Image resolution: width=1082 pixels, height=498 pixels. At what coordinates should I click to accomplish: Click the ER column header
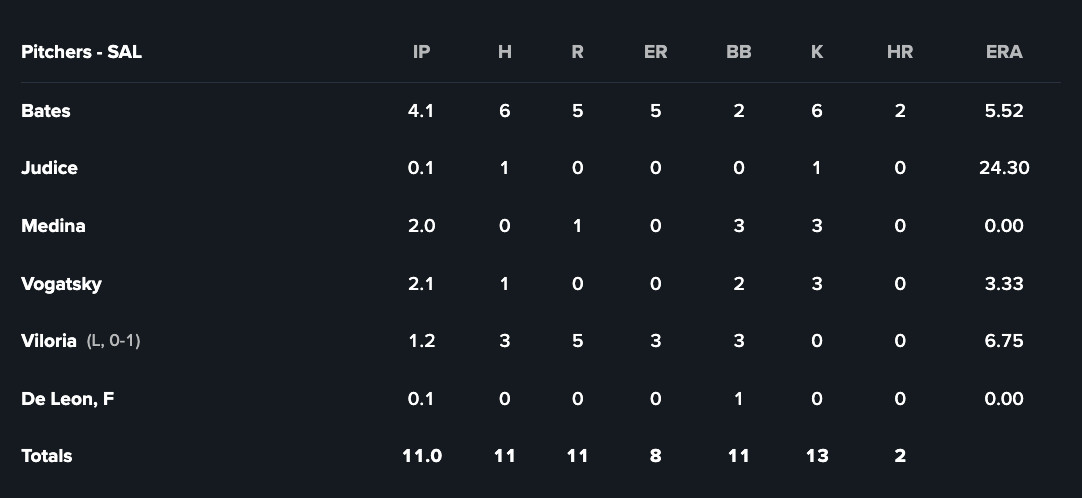point(655,52)
